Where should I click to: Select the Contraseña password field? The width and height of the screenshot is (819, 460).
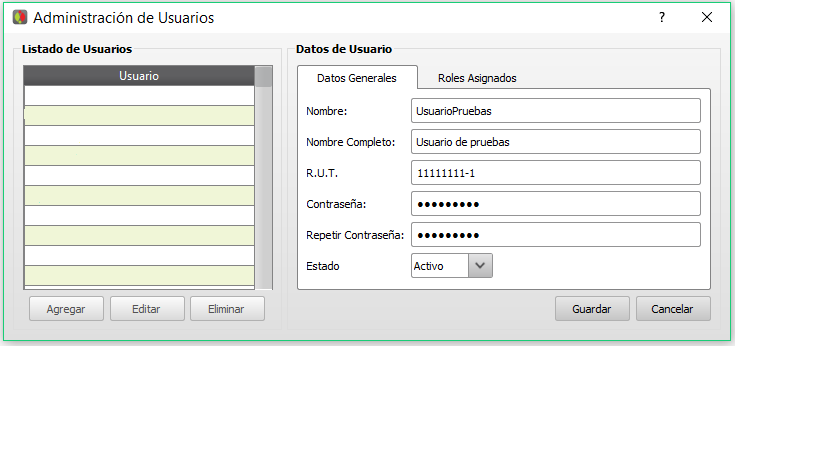(555, 204)
